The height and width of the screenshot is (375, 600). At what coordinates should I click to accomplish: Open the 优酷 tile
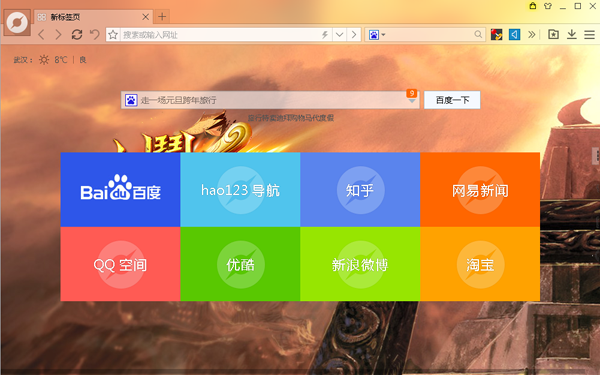(x=240, y=264)
